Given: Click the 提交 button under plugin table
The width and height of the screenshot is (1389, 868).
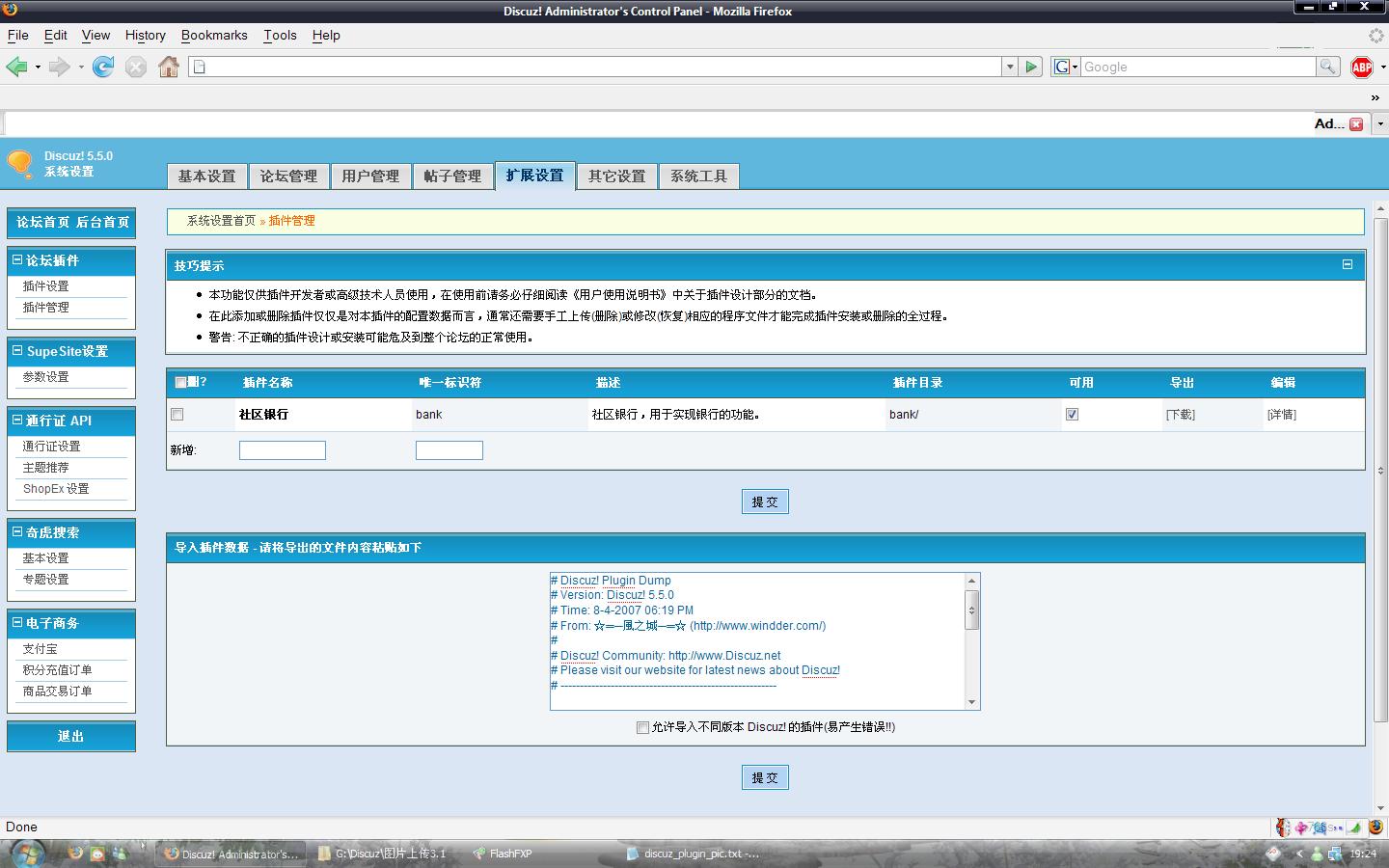Looking at the screenshot, I should [765, 502].
